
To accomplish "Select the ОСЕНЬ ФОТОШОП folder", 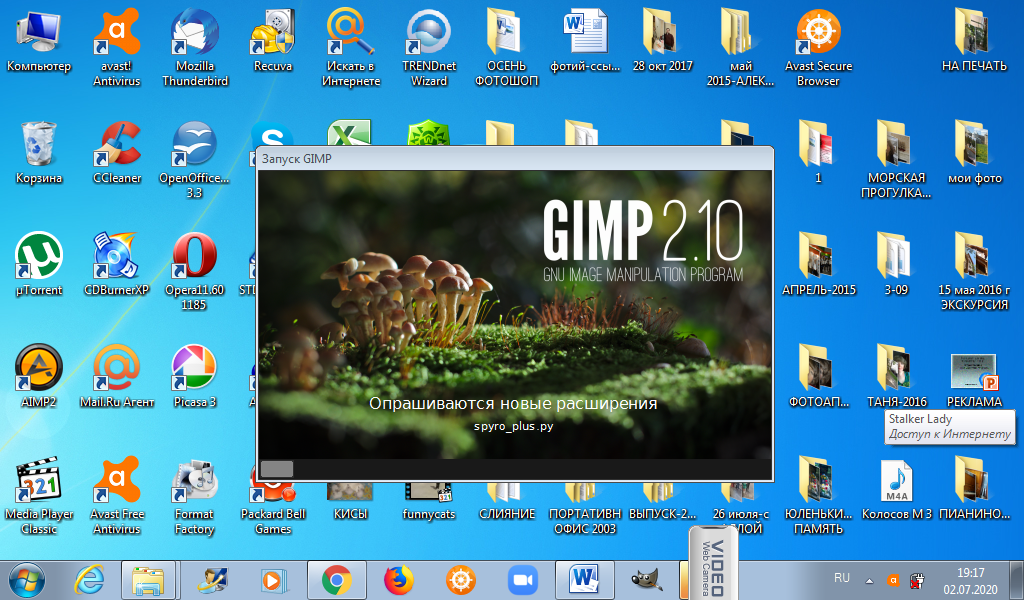I will [x=506, y=47].
